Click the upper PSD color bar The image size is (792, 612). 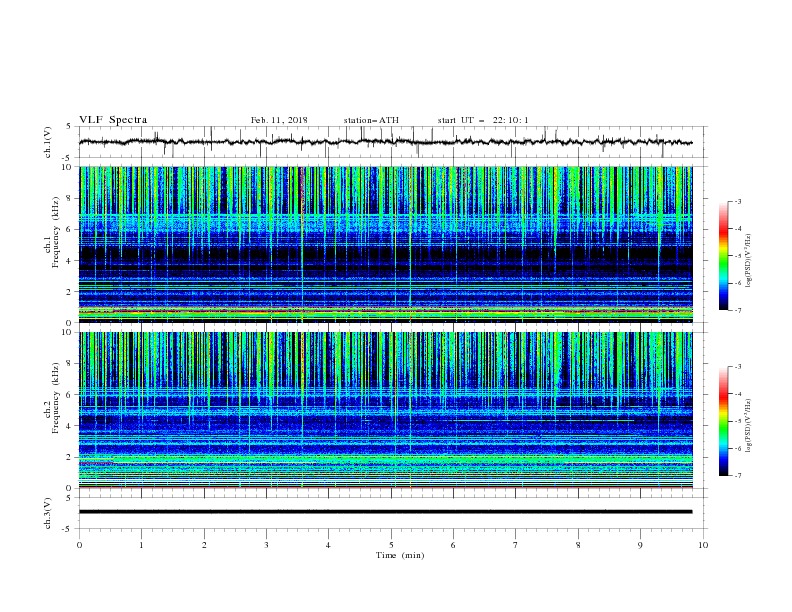coord(723,256)
